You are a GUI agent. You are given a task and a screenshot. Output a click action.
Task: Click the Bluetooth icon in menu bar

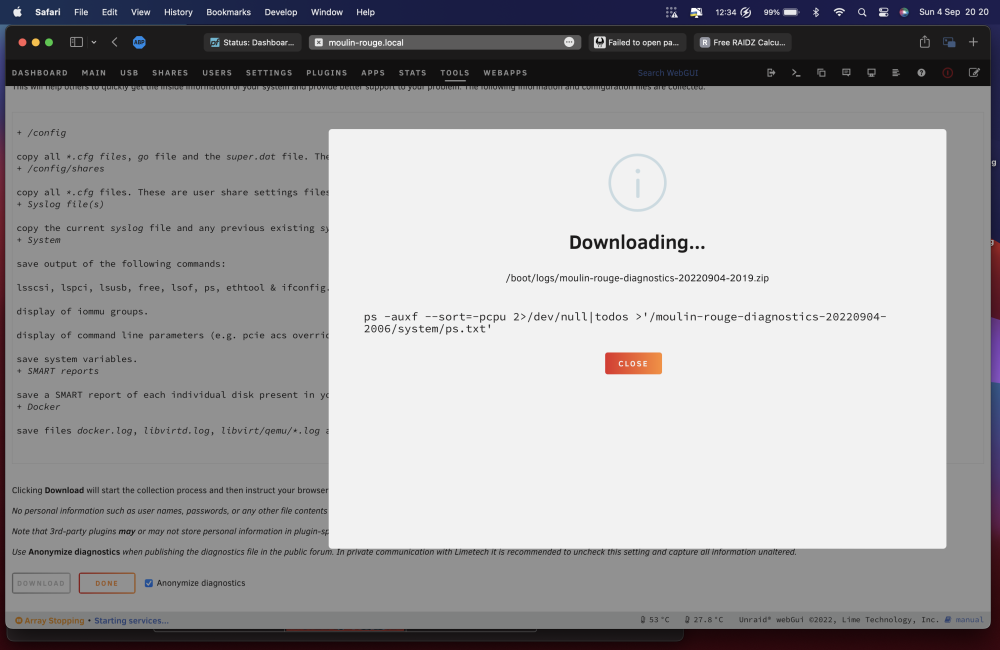(816, 12)
